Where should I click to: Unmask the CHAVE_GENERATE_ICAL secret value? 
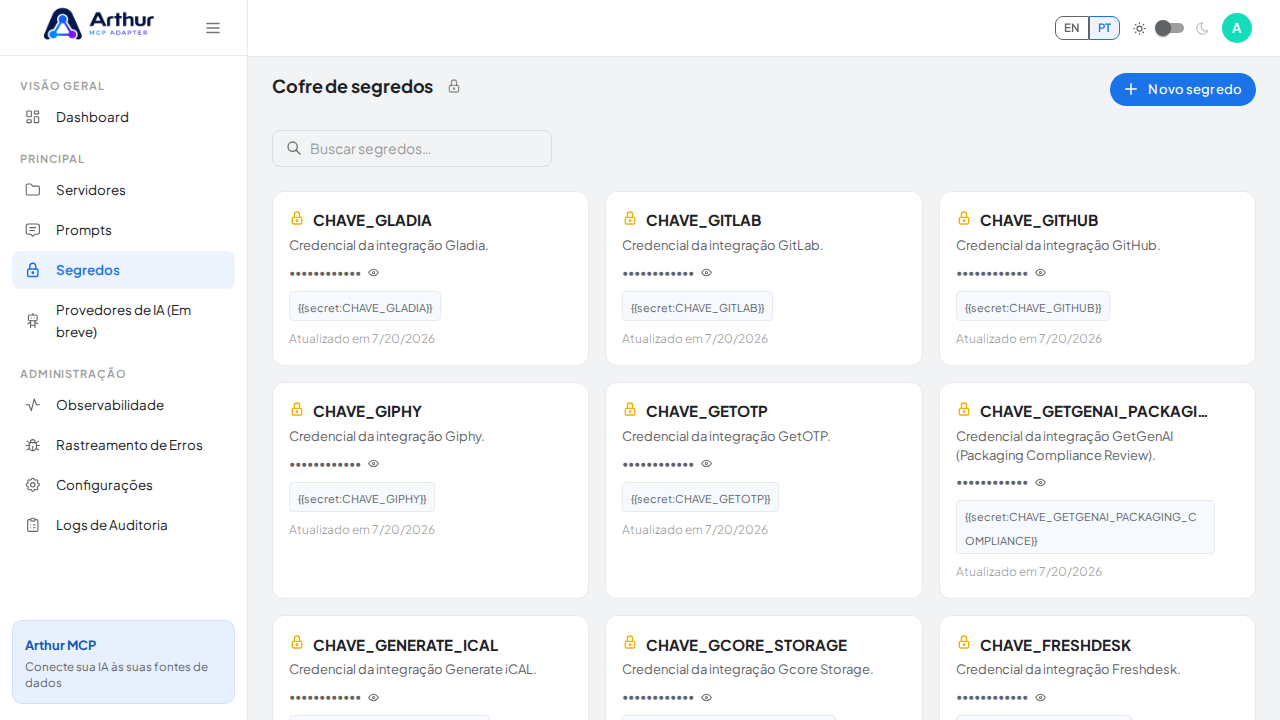tap(374, 698)
